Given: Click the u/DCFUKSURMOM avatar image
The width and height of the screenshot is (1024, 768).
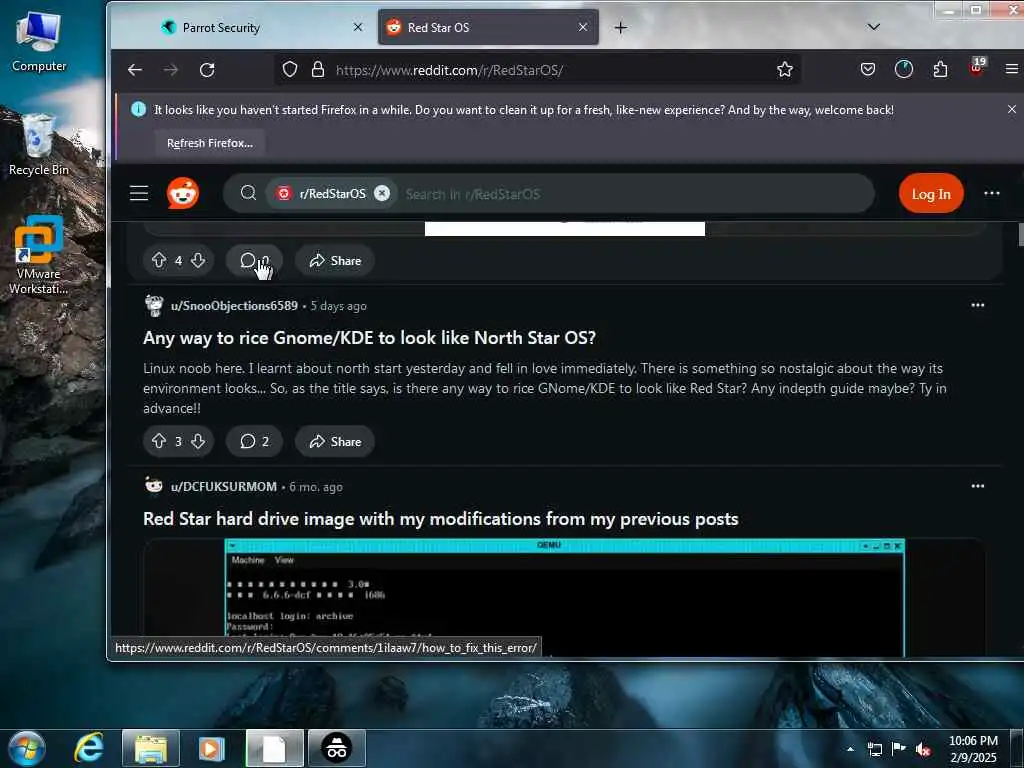Looking at the screenshot, I should (x=154, y=486).
